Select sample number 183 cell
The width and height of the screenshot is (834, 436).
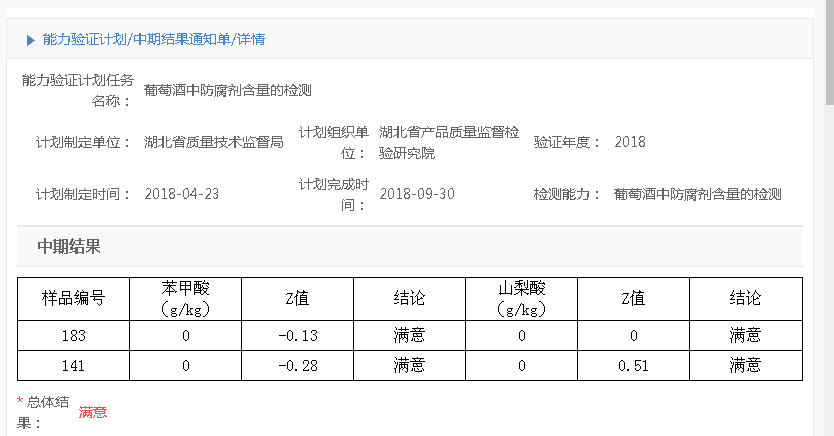[x=72, y=335]
